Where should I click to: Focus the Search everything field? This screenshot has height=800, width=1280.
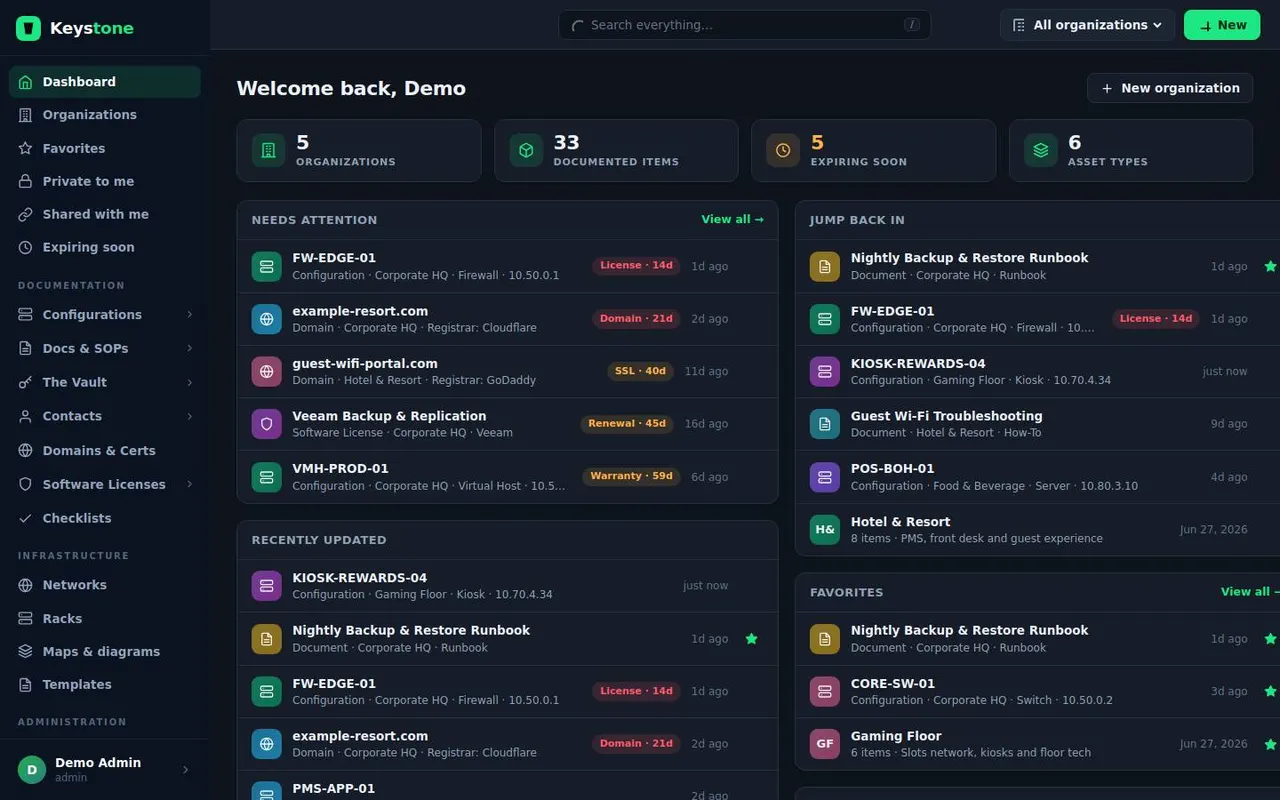coord(744,25)
